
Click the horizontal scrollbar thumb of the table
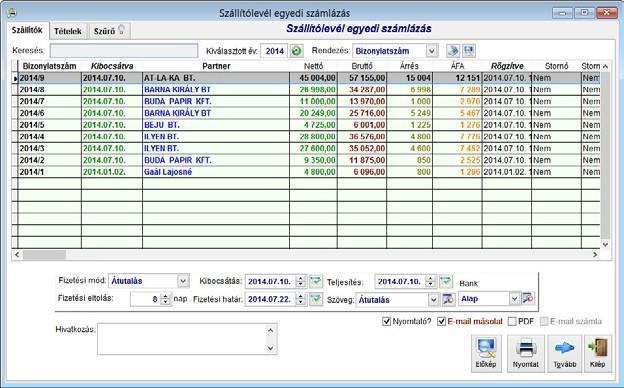pos(44,255)
